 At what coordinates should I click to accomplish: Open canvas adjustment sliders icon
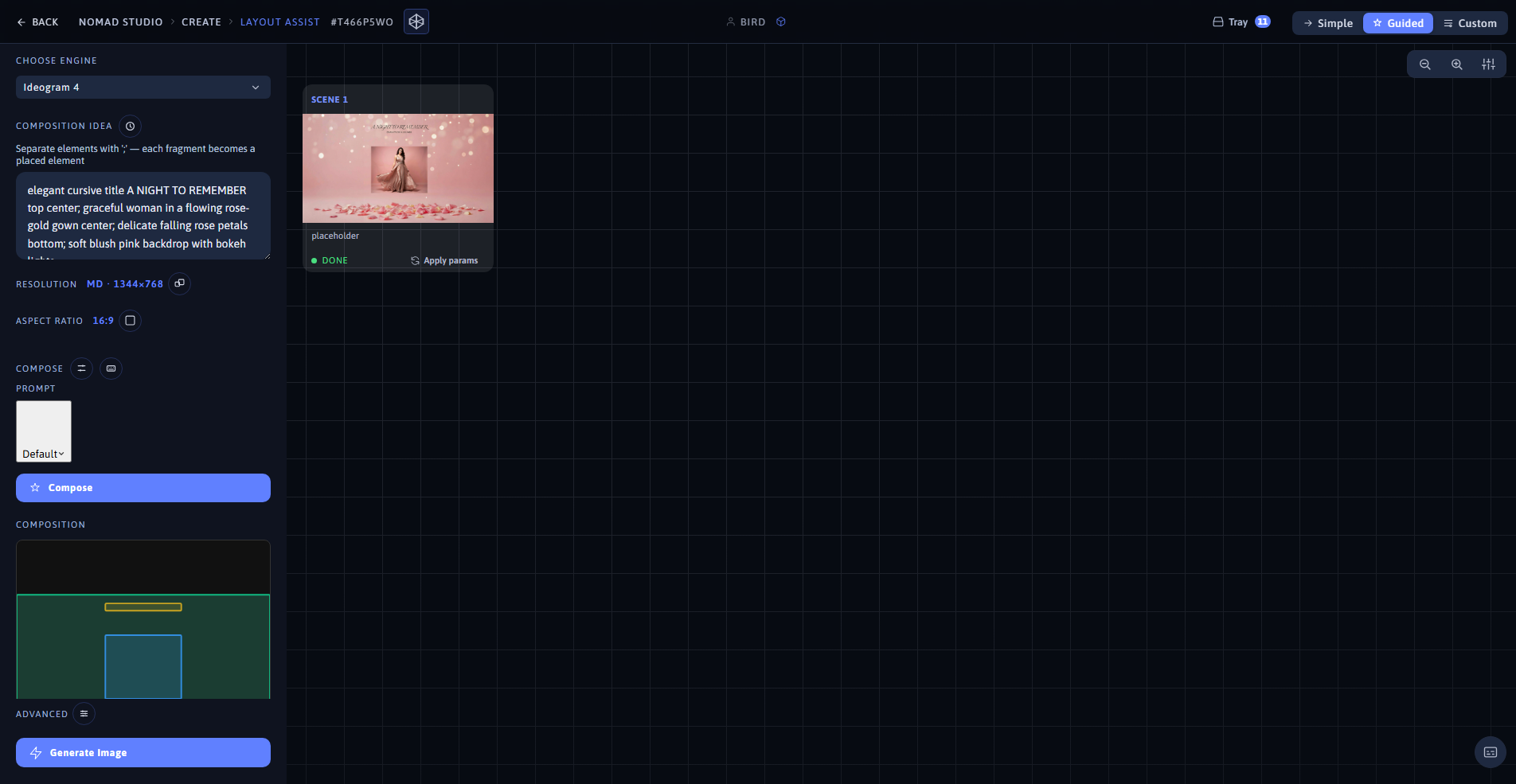[1488, 64]
